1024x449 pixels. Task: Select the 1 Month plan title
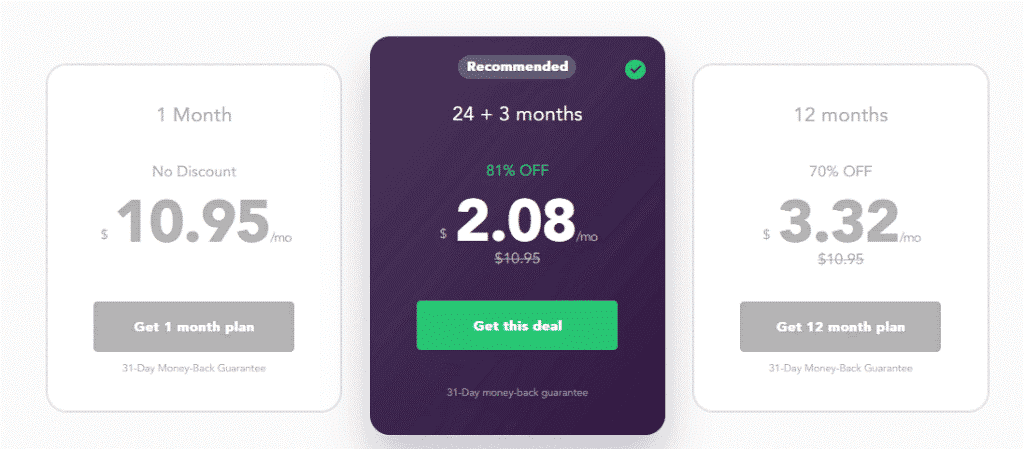[194, 115]
